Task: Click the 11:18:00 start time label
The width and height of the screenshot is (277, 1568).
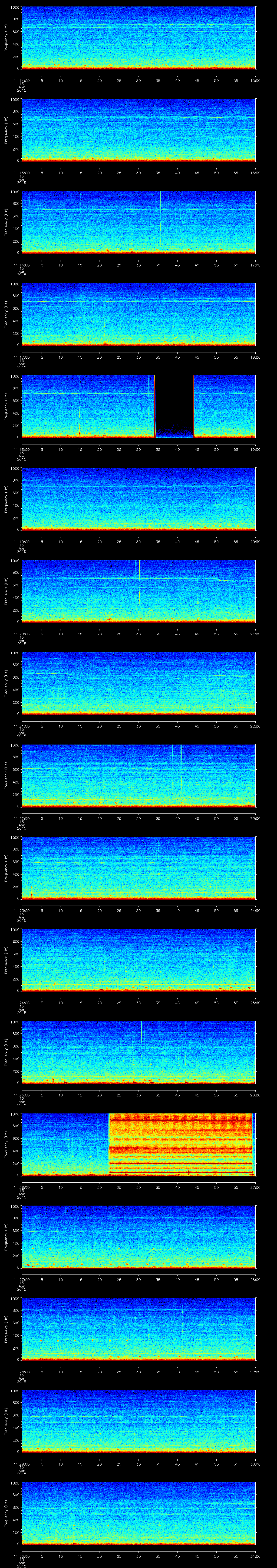Action: 21,449
